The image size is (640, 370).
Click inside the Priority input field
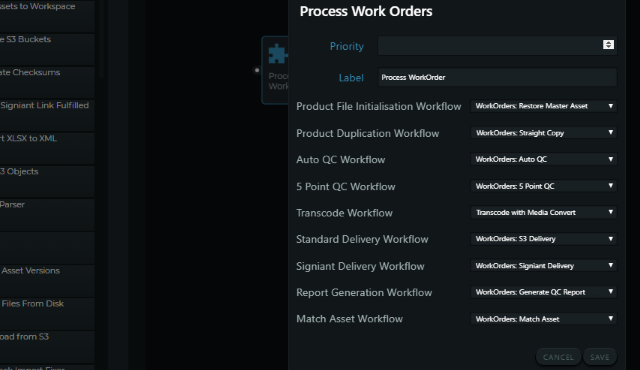tap(490, 46)
